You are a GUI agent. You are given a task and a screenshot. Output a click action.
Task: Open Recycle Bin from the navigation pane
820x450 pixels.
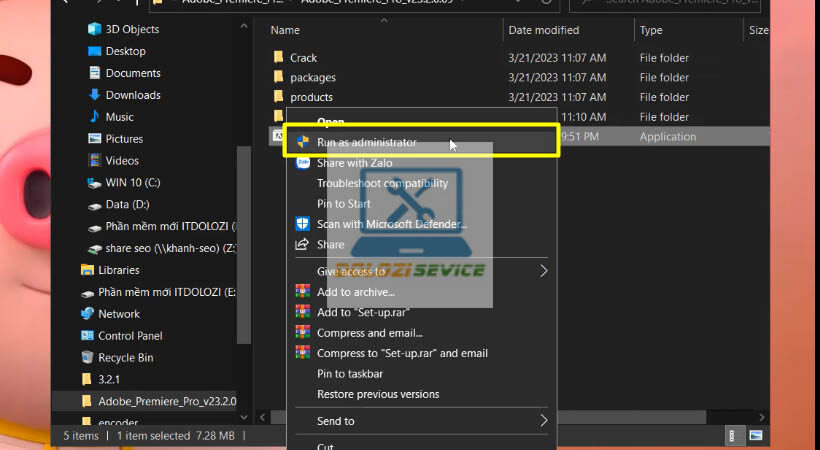point(125,358)
